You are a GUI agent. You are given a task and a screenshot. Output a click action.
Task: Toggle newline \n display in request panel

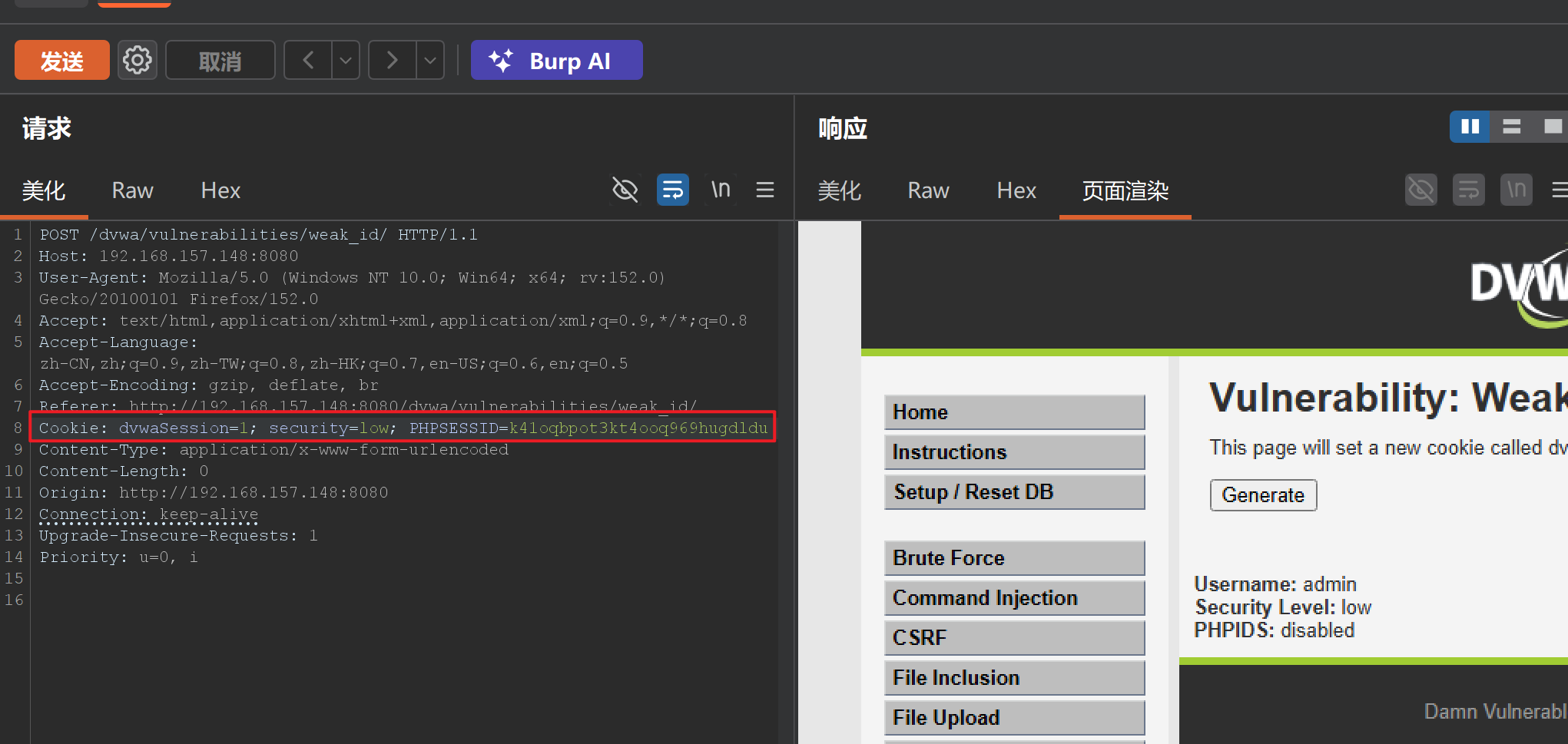[x=721, y=190]
